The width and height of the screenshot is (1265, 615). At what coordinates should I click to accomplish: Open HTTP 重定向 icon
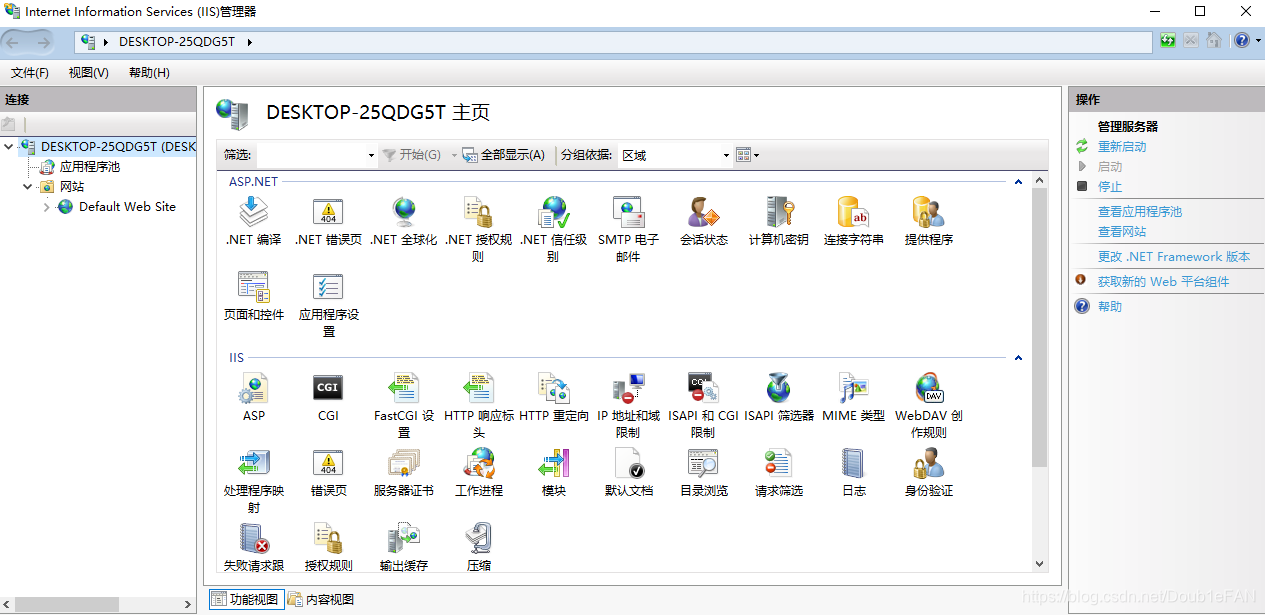(x=553, y=388)
